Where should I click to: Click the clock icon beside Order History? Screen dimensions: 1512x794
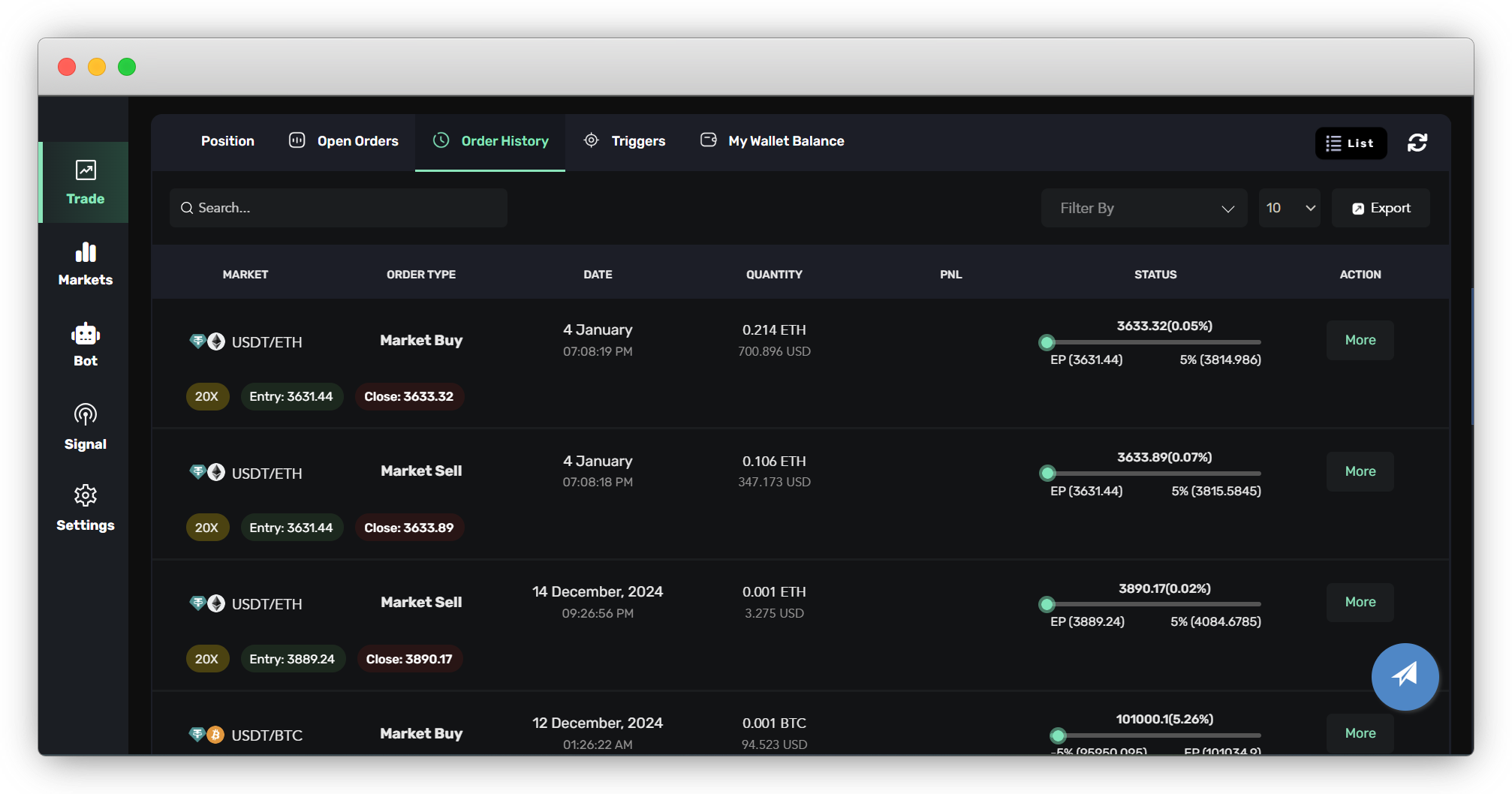pyautogui.click(x=441, y=140)
